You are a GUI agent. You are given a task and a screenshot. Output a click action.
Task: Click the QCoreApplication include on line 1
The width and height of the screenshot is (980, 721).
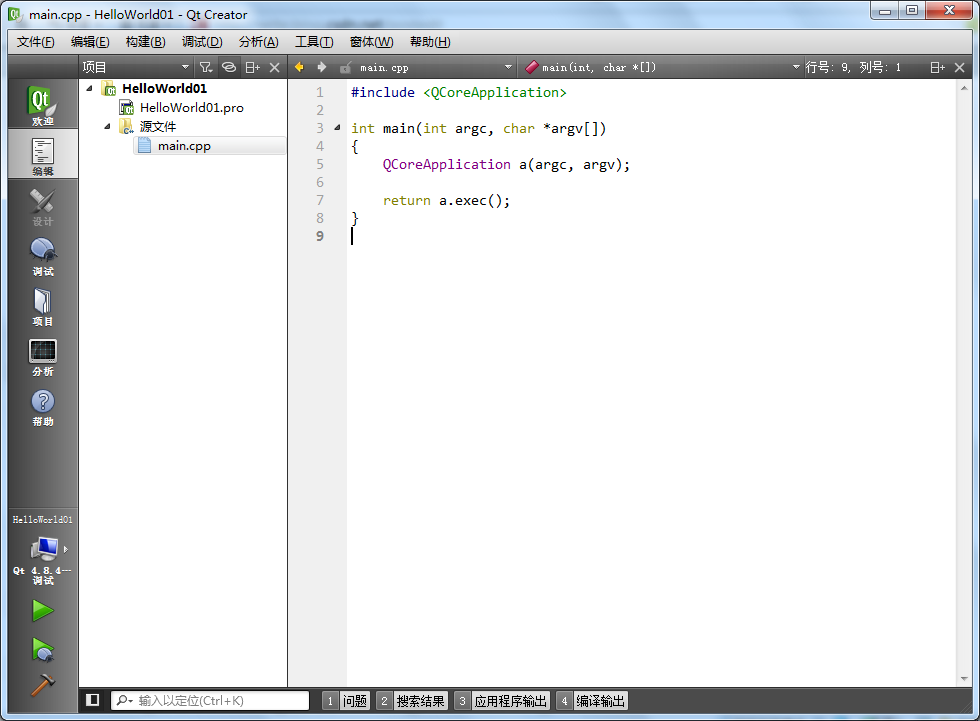[494, 92]
